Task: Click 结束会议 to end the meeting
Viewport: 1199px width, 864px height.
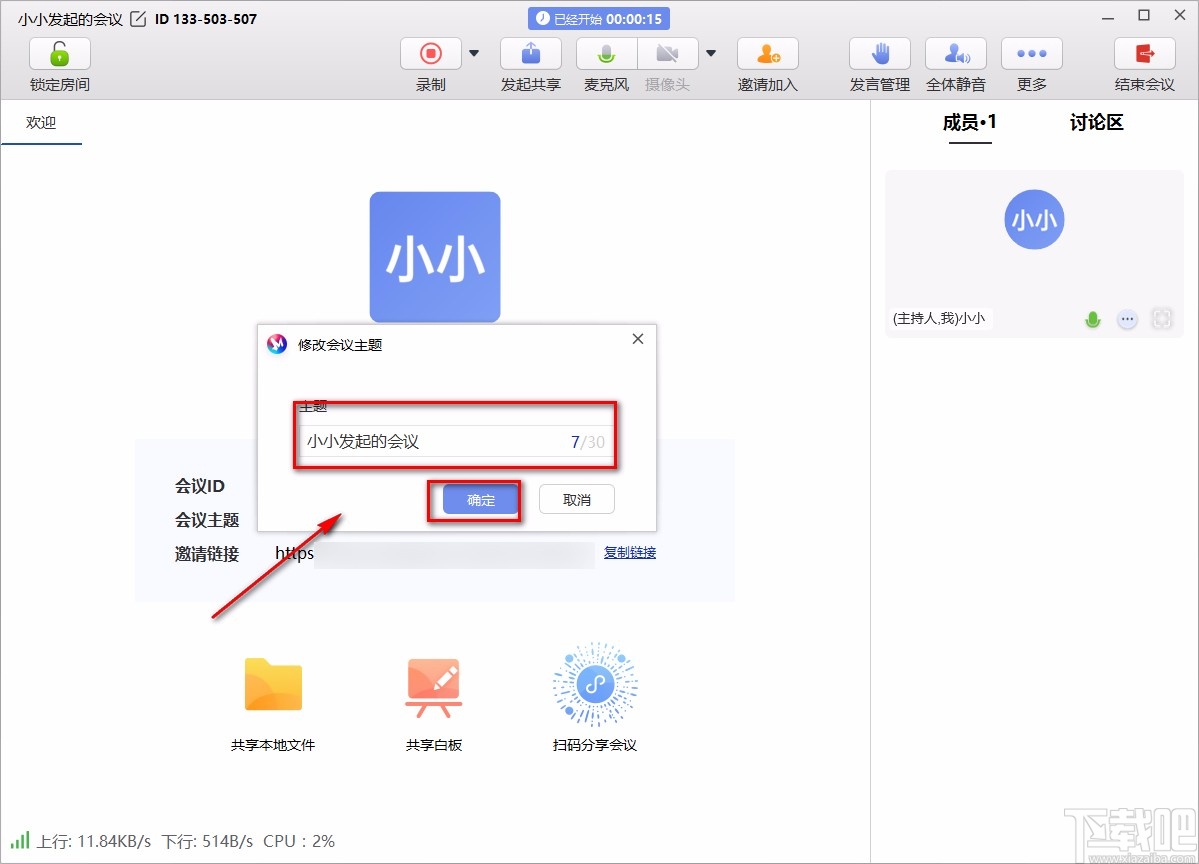Action: (1143, 53)
